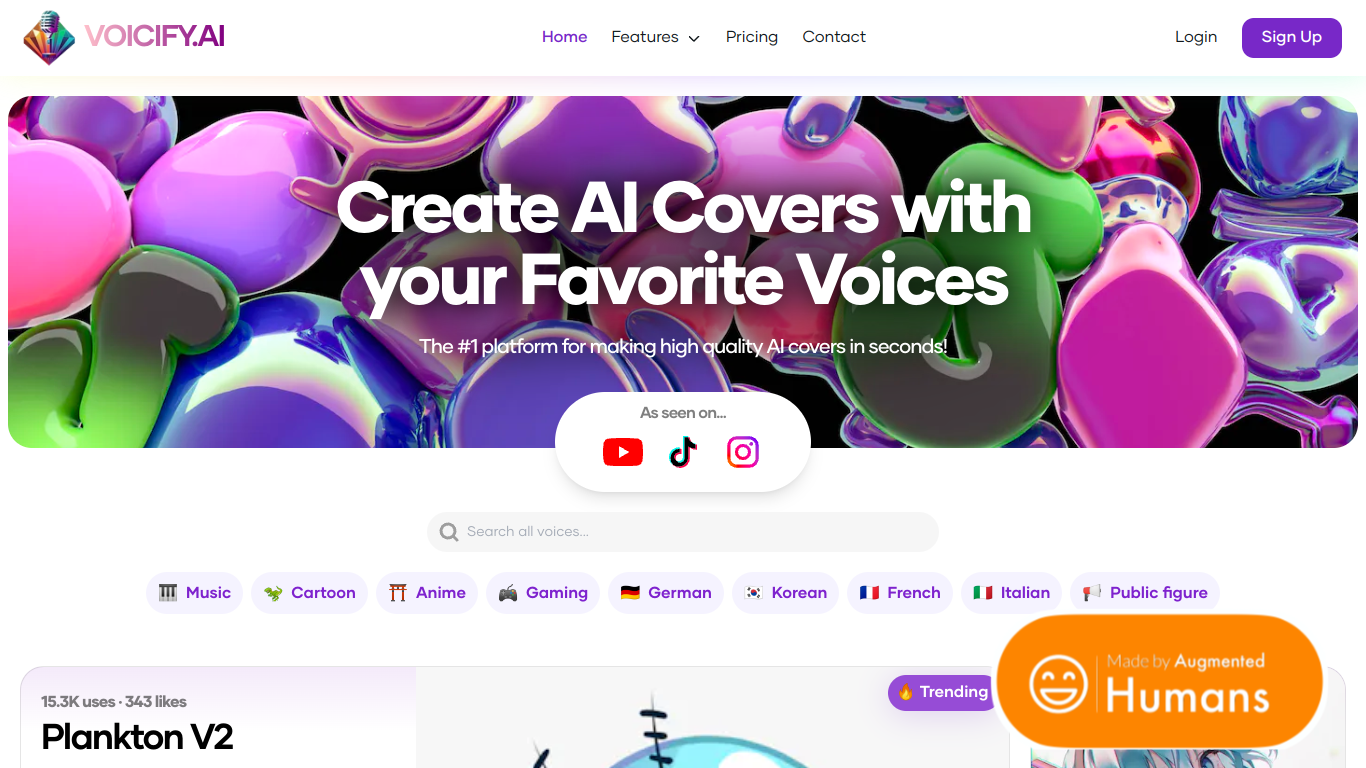The width and height of the screenshot is (1366, 768).
Task: Click the Sign Up button
Action: [x=1292, y=37]
